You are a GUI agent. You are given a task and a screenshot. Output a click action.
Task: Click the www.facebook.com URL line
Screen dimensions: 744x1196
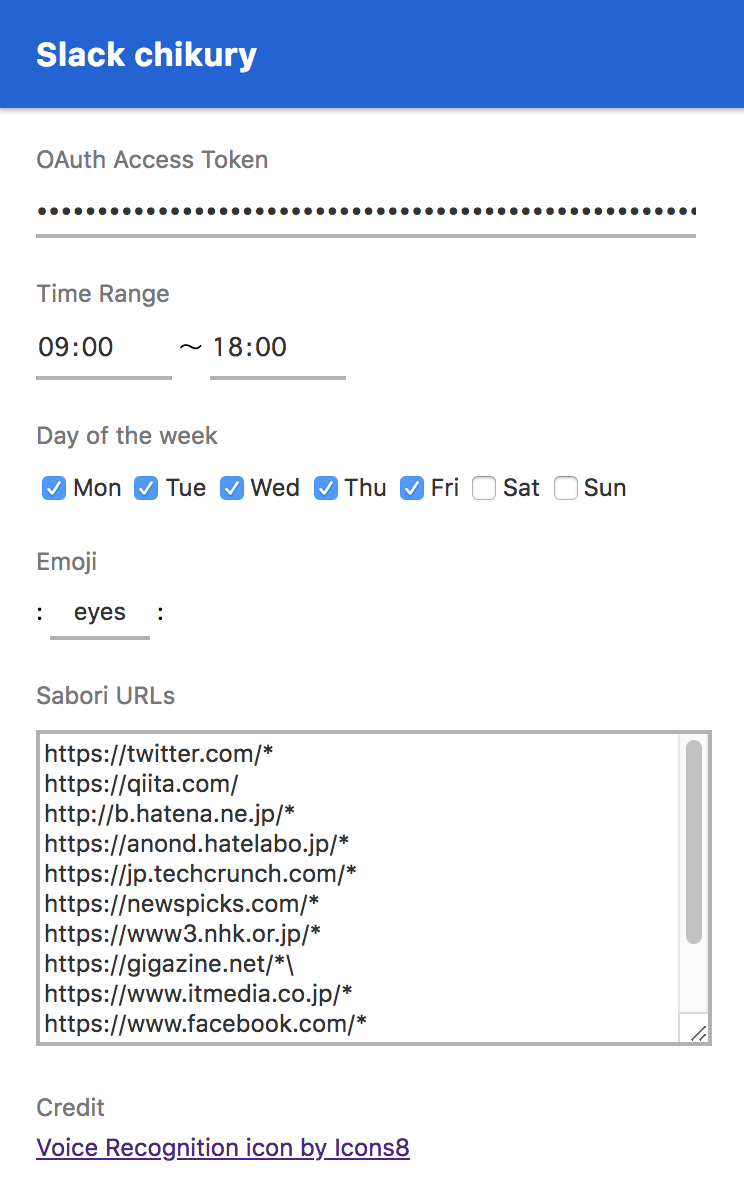(205, 1024)
